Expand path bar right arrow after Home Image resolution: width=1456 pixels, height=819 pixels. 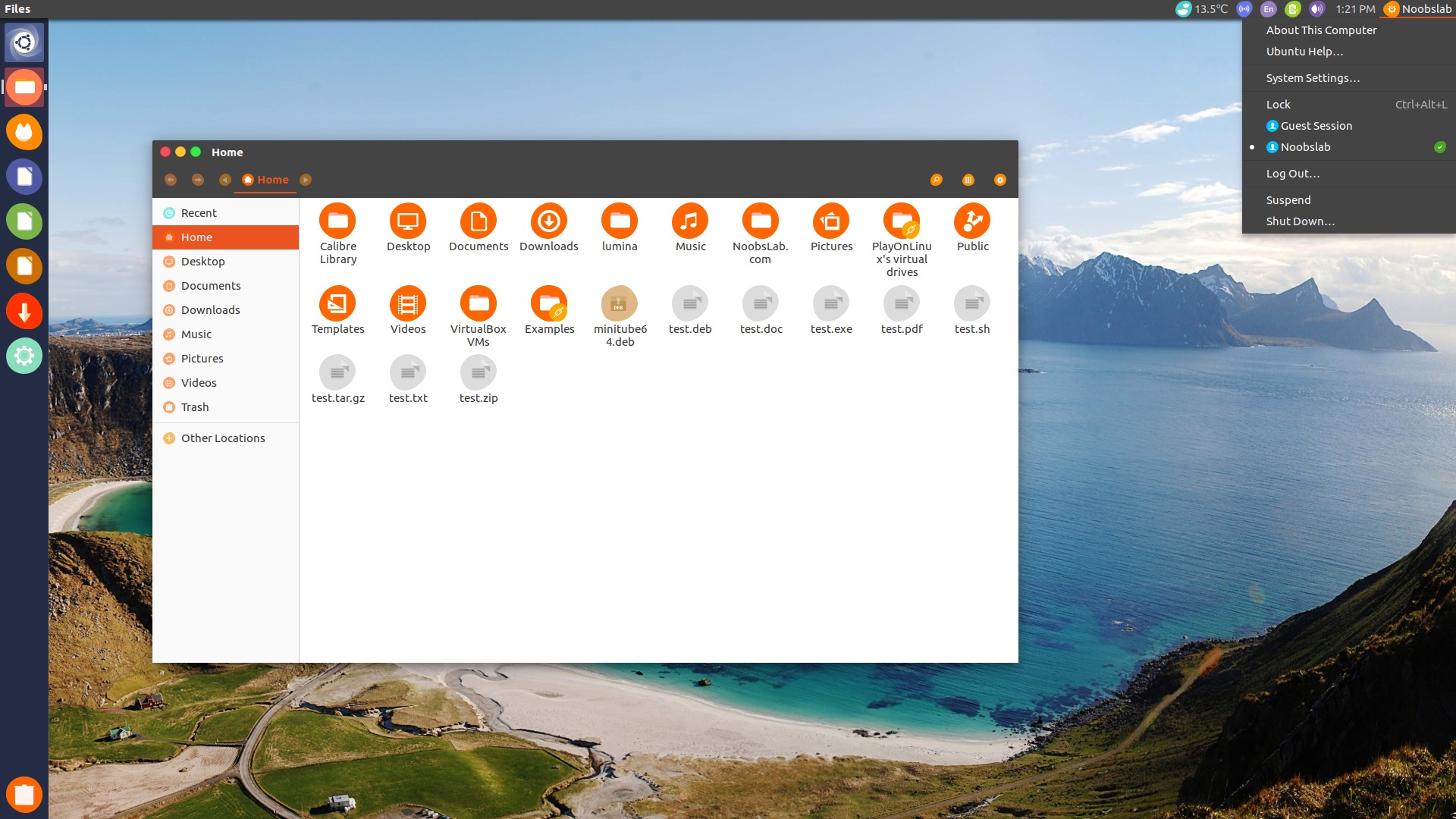(x=306, y=180)
